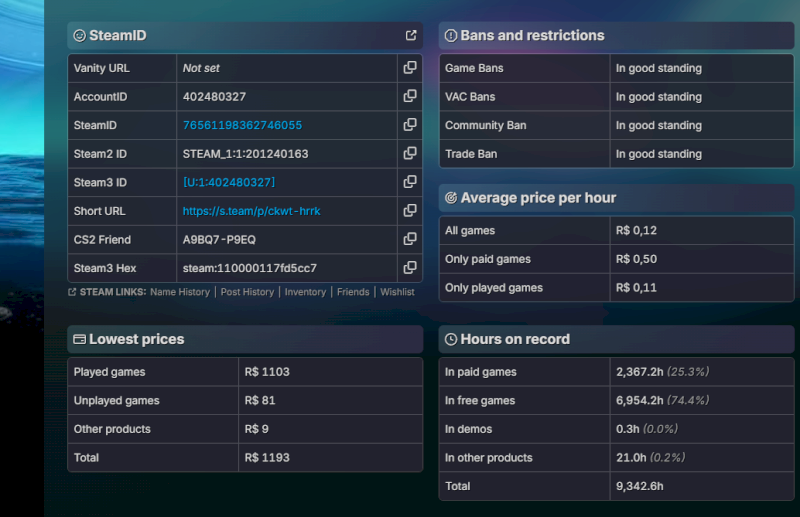Image resolution: width=800 pixels, height=517 pixels.
Task: Open the Name History link
Action: pos(180,292)
